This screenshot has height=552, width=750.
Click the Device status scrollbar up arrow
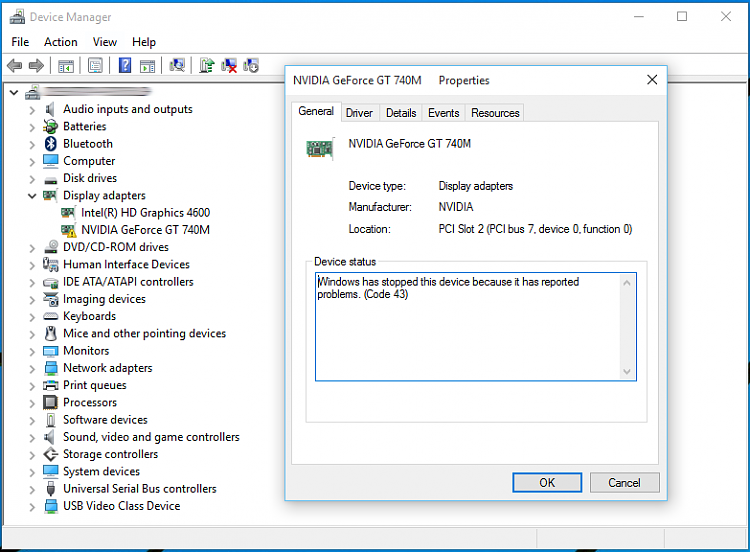[x=627, y=283]
